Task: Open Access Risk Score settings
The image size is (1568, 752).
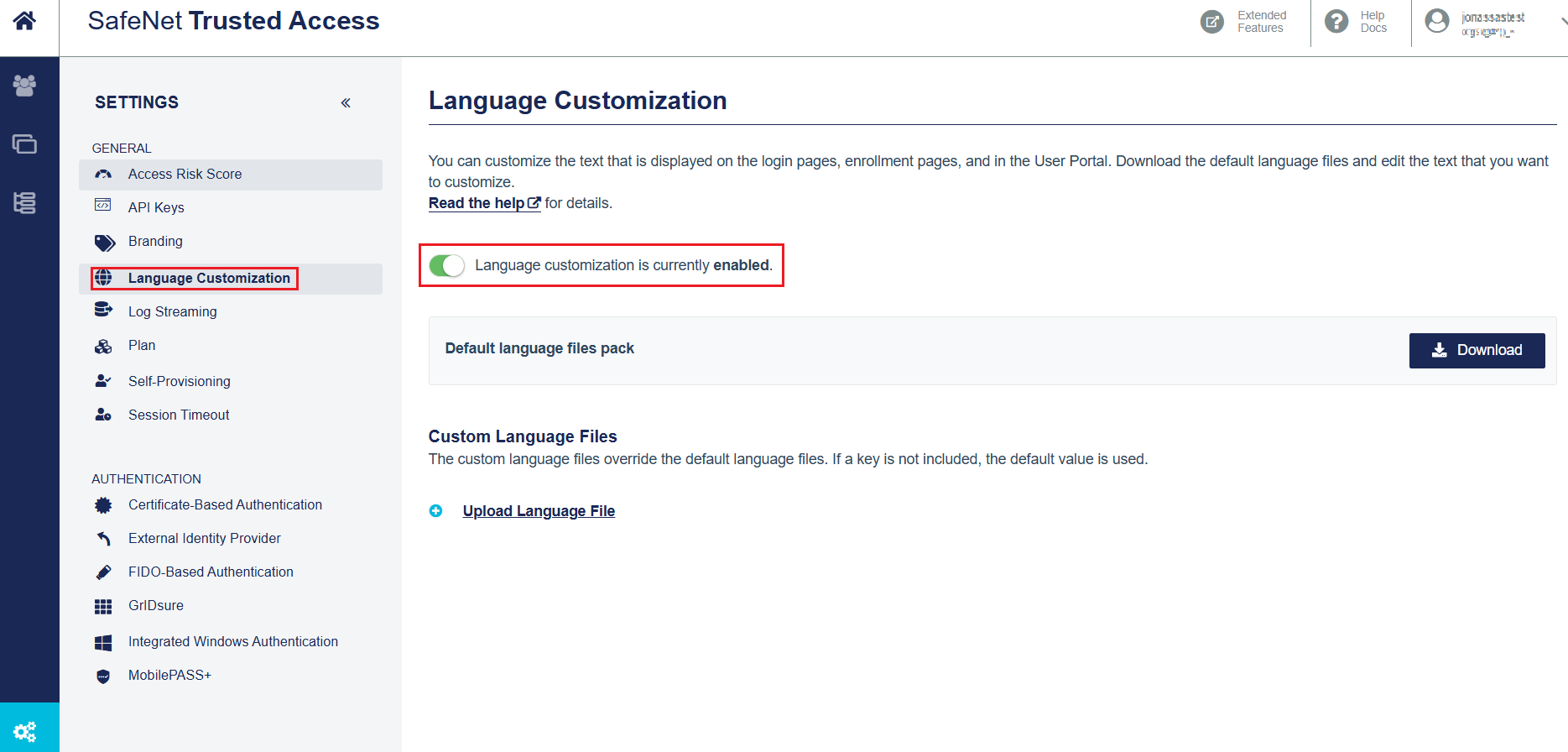Action: [231, 175]
